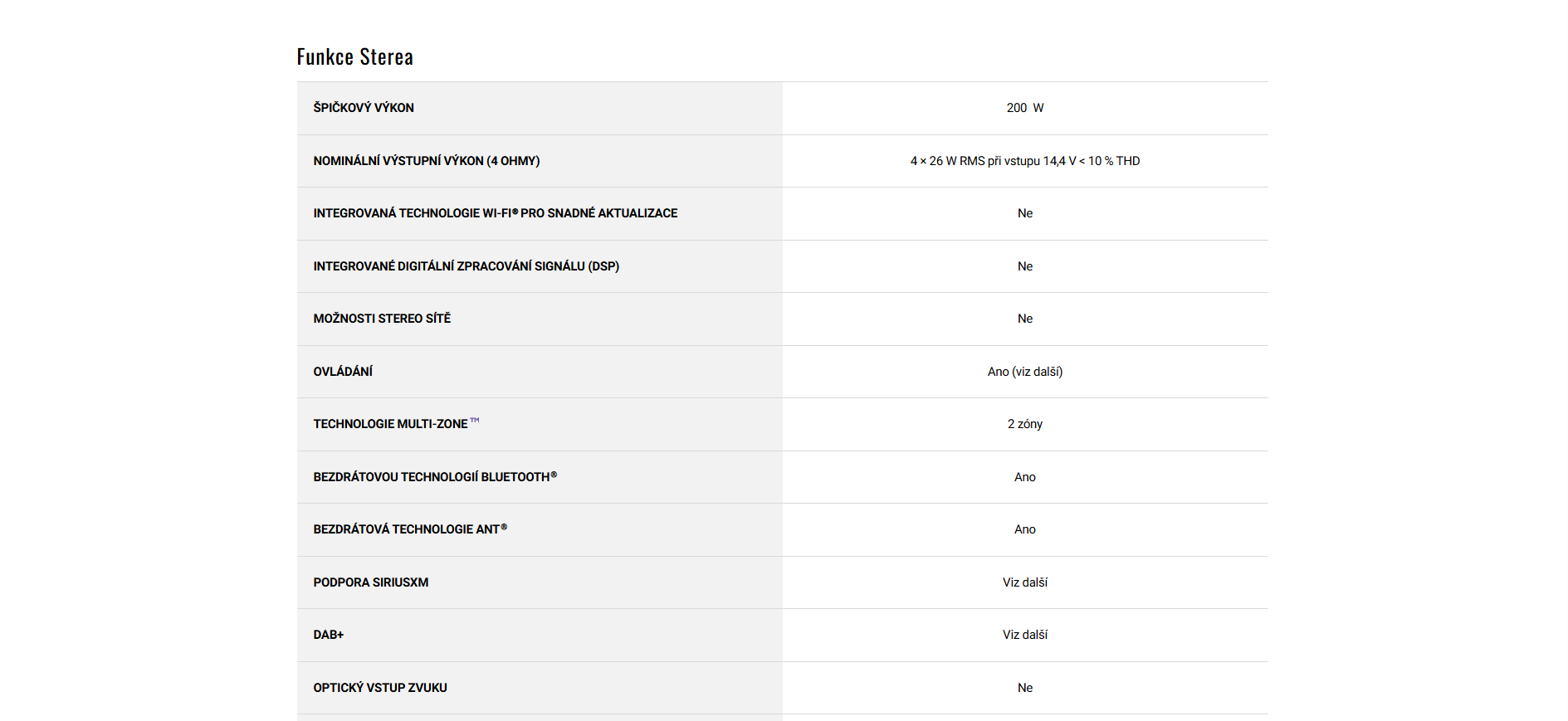Open "Viz další" in the DAB+ row
This screenshot has height=721, width=1568.
pos(1024,635)
